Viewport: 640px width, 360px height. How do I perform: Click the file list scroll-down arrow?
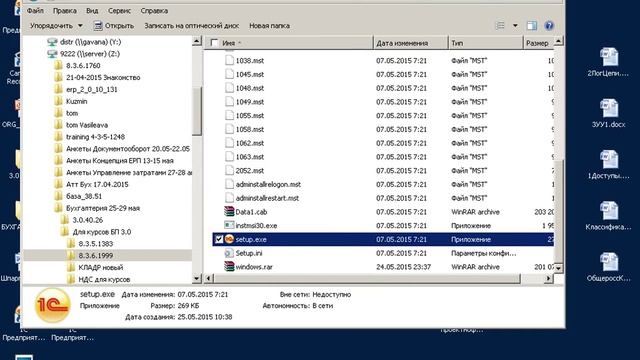[558, 268]
